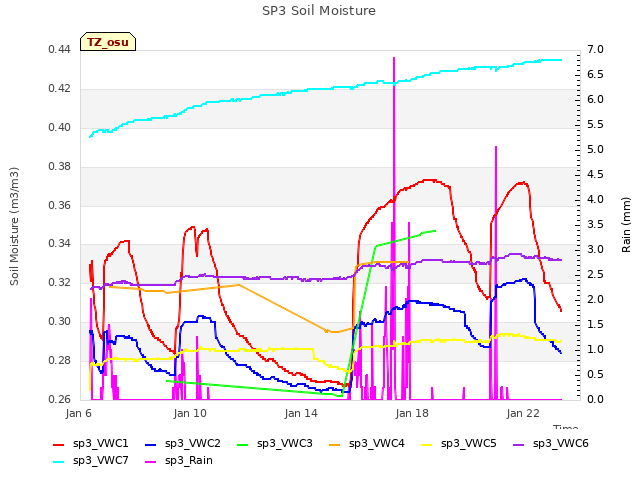Toggle the sp3_Rain legend label
Viewport: 640px width, 480px height.
pyautogui.click(x=189, y=460)
